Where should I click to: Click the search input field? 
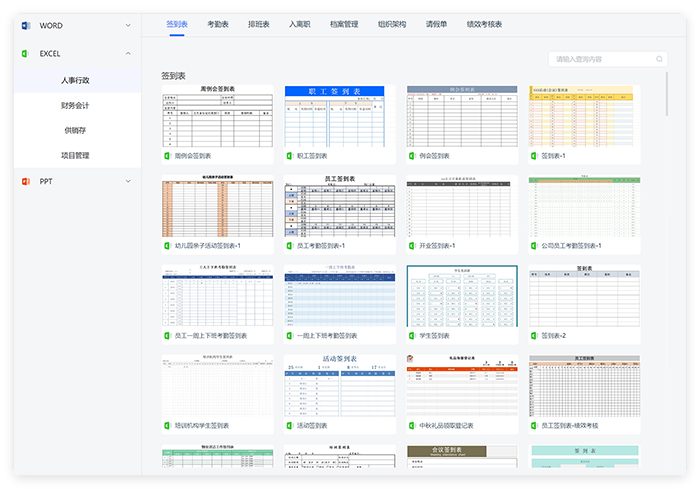[x=600, y=60]
